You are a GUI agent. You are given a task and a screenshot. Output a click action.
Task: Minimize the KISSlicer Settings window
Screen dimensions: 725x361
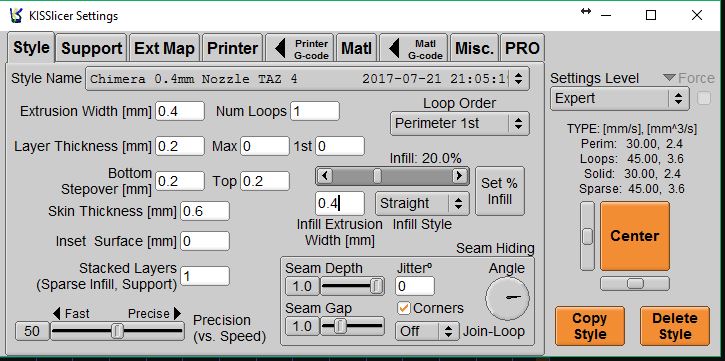coord(606,15)
